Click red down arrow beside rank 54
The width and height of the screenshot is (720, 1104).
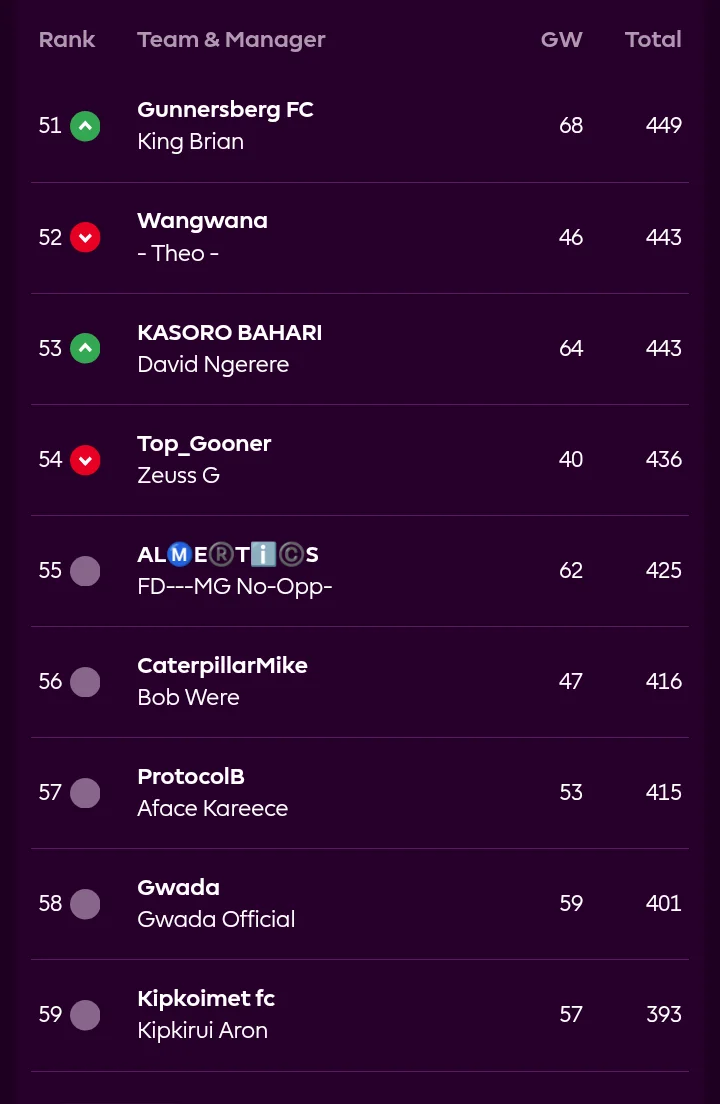coord(85,459)
